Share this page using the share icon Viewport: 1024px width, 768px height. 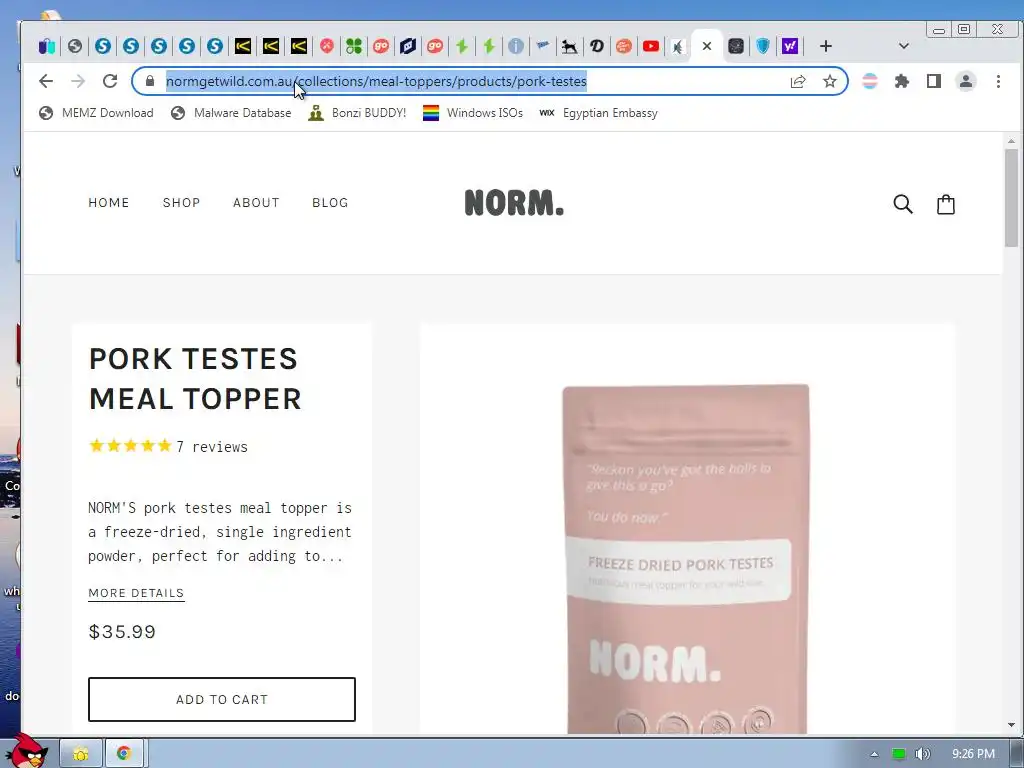(x=797, y=82)
